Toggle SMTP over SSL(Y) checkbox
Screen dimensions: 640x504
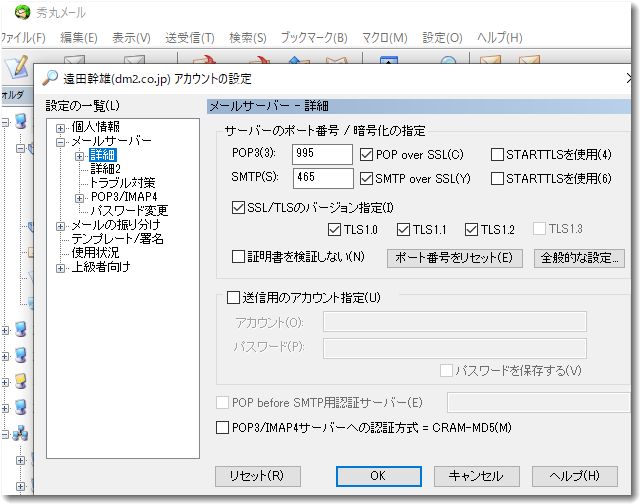coord(366,178)
